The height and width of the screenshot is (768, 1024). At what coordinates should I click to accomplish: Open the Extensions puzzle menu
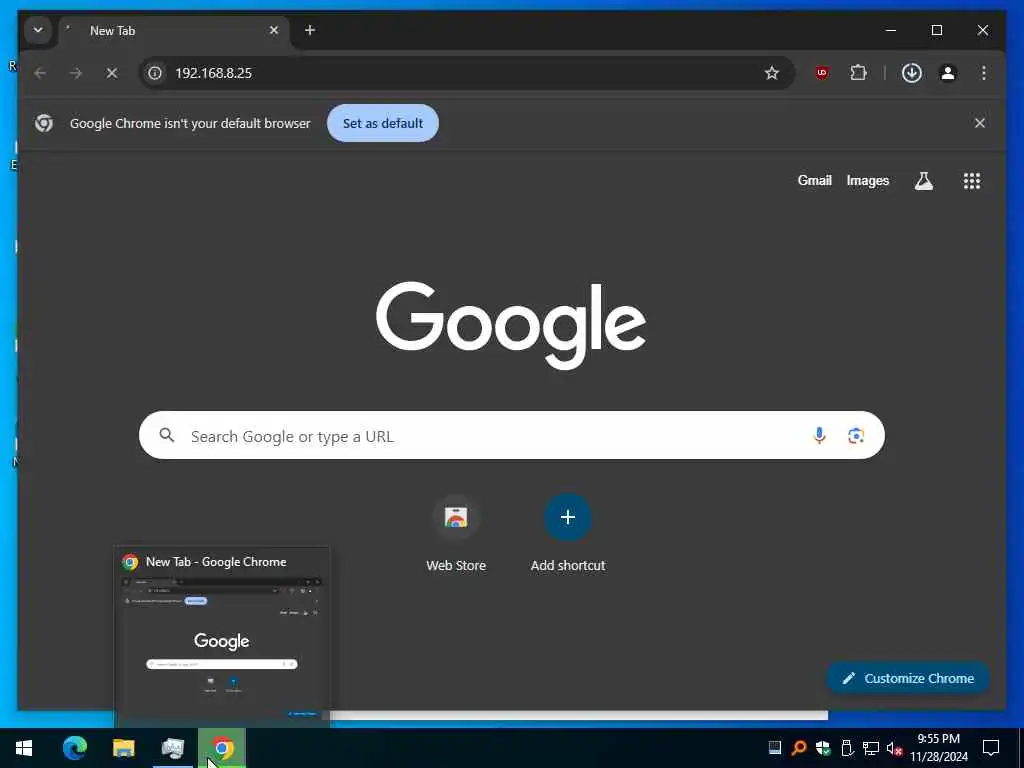click(x=858, y=73)
